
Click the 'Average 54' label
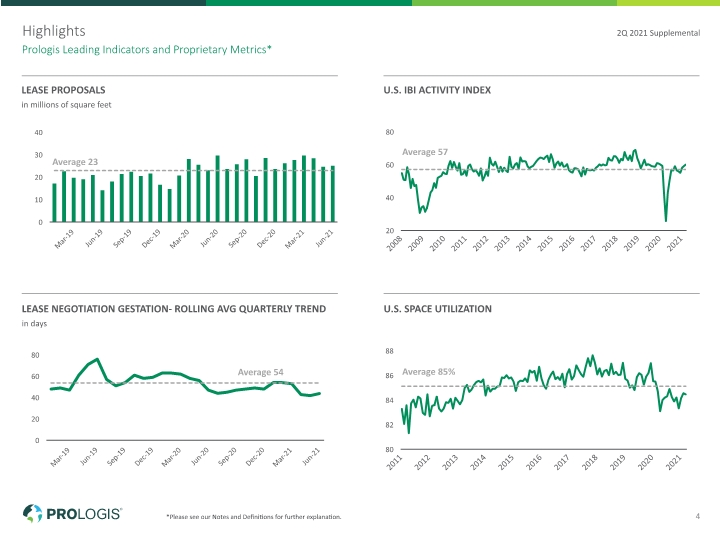(260, 372)
